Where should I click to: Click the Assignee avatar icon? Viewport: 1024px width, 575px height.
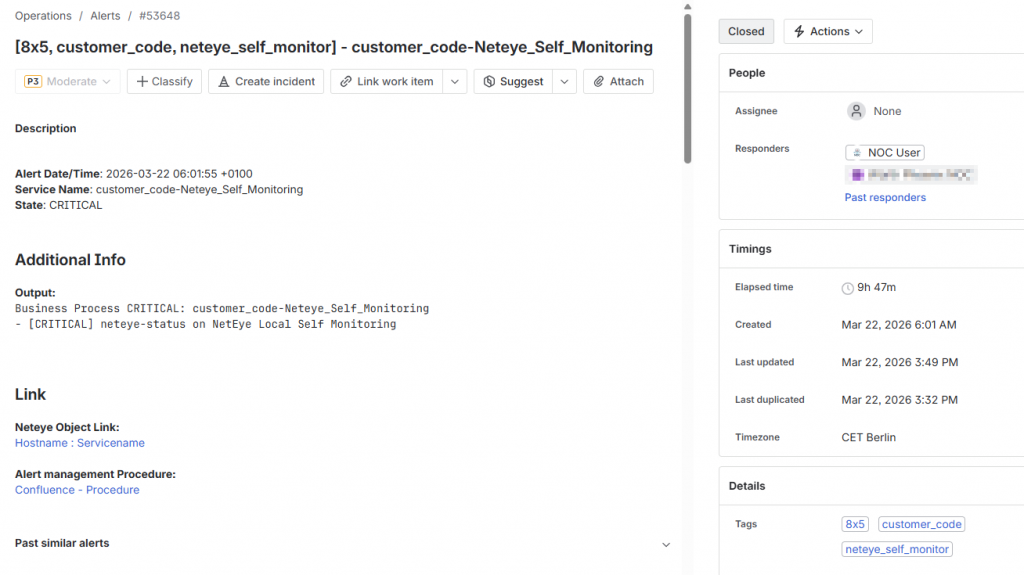(x=856, y=111)
